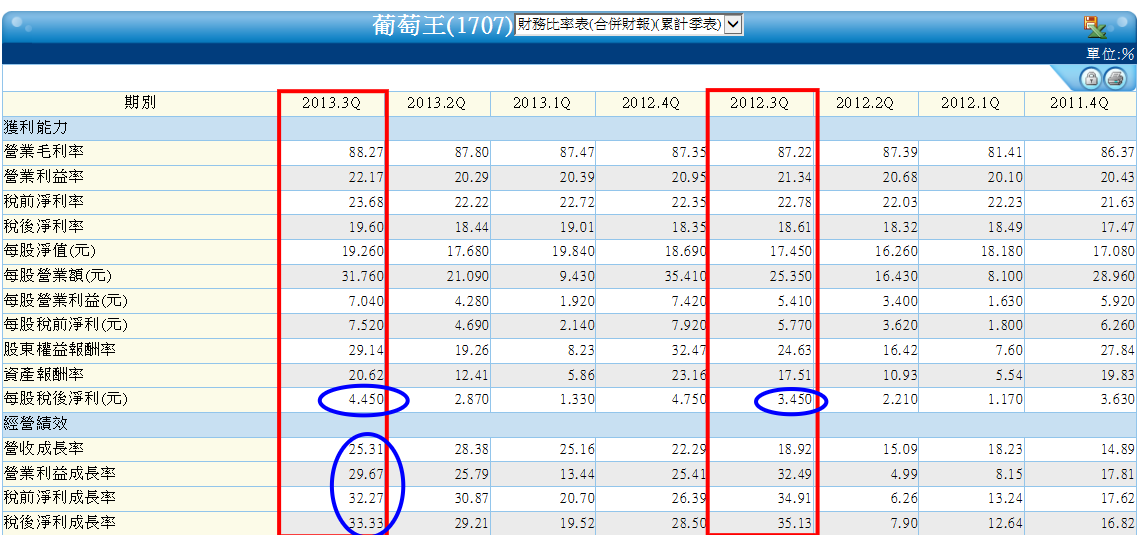The image size is (1139, 535).
Task: Click the 期別 header cell
Action: pyautogui.click(x=140, y=103)
